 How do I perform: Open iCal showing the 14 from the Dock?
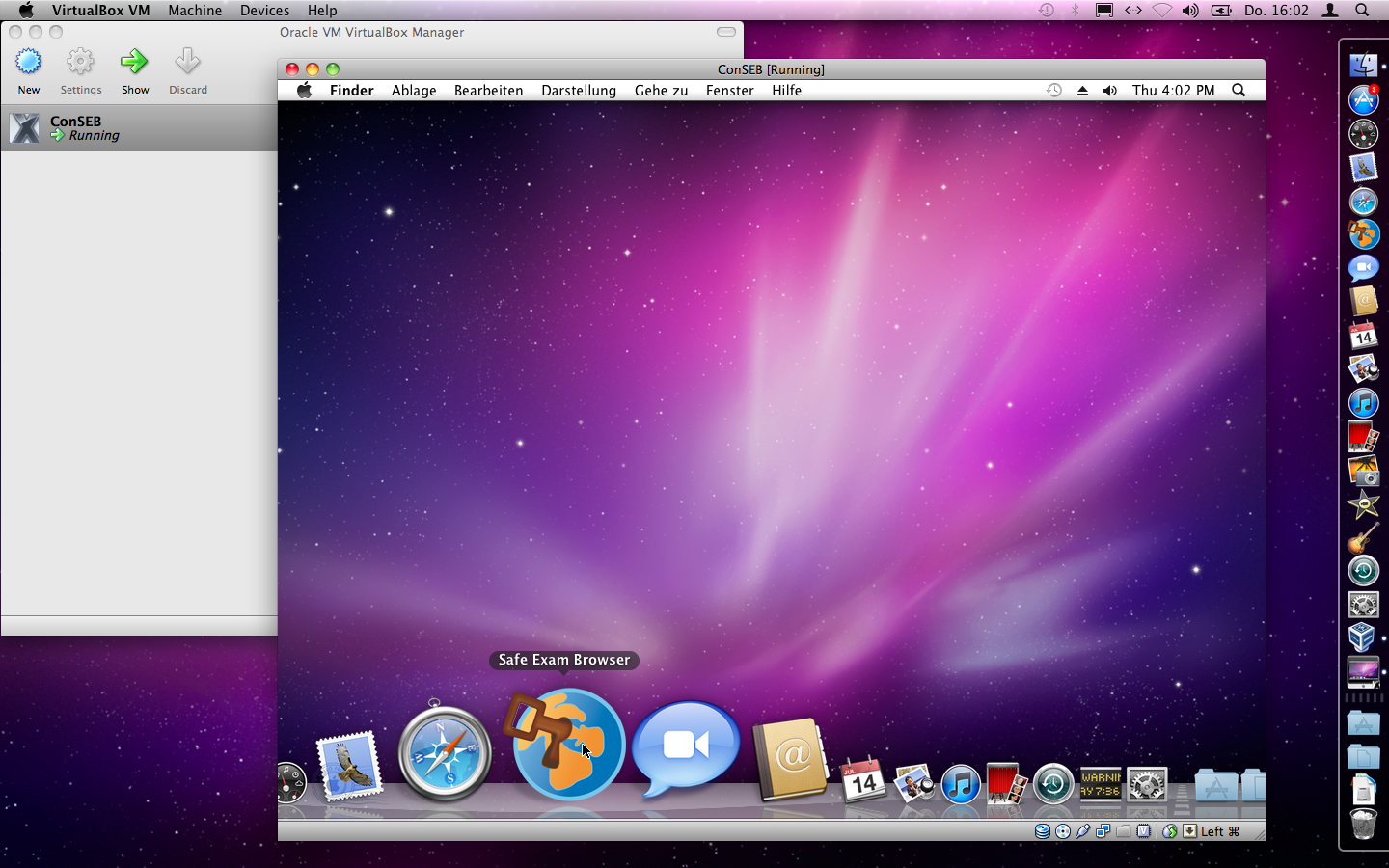[861, 781]
